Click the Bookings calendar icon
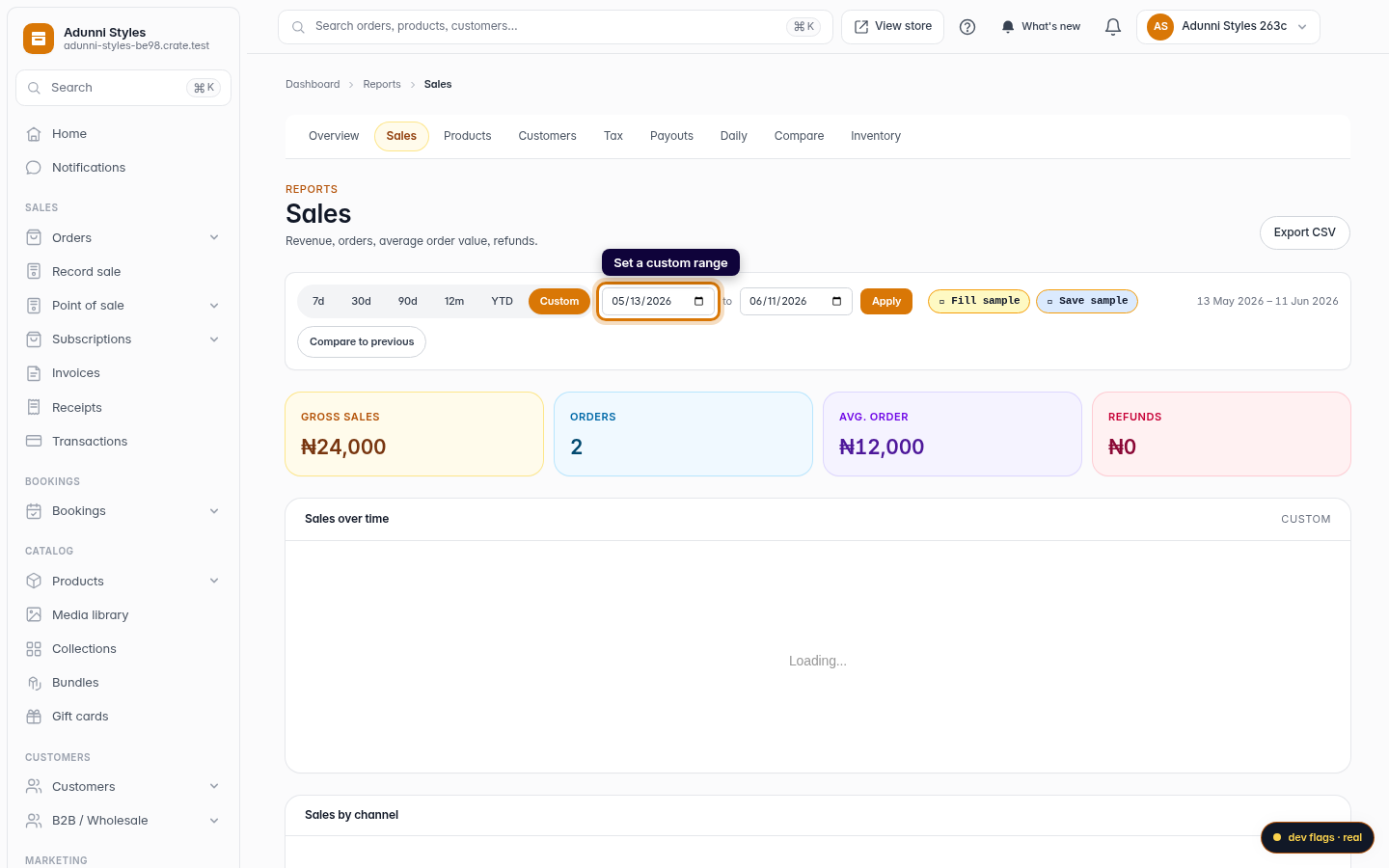The image size is (1389, 868). click(x=34, y=511)
